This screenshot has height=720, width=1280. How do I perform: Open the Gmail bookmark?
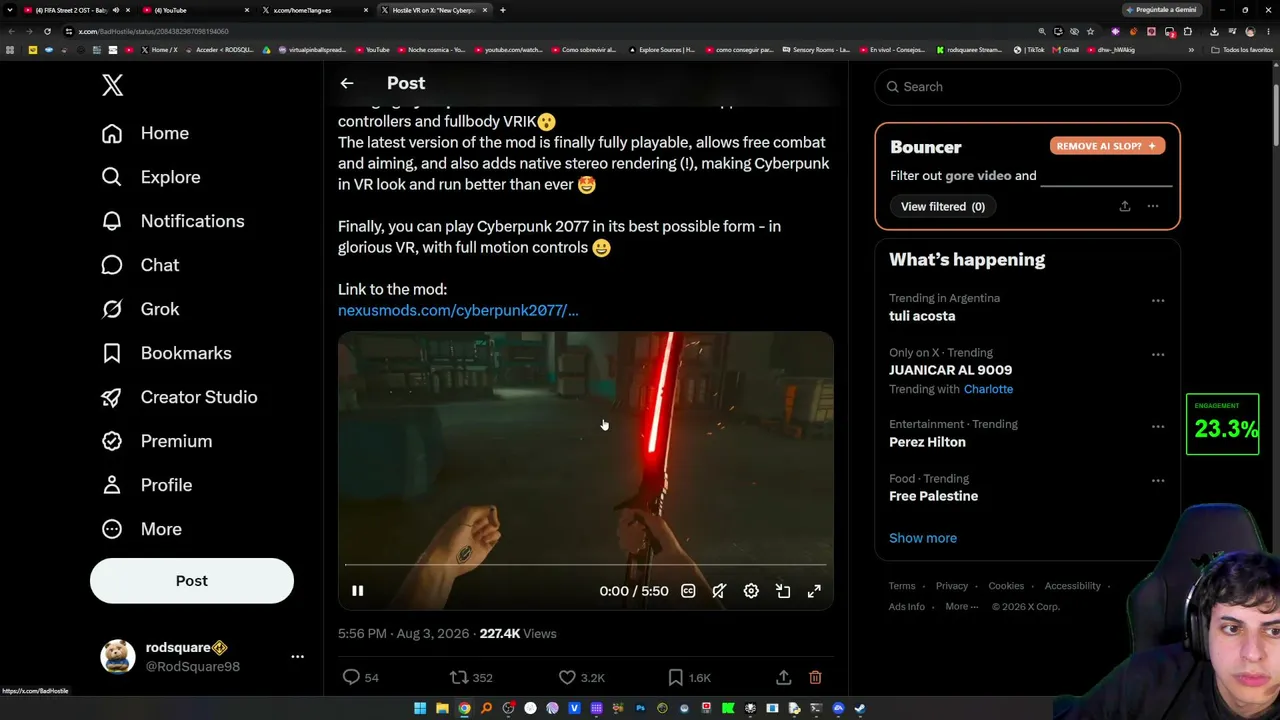tap(1066, 50)
